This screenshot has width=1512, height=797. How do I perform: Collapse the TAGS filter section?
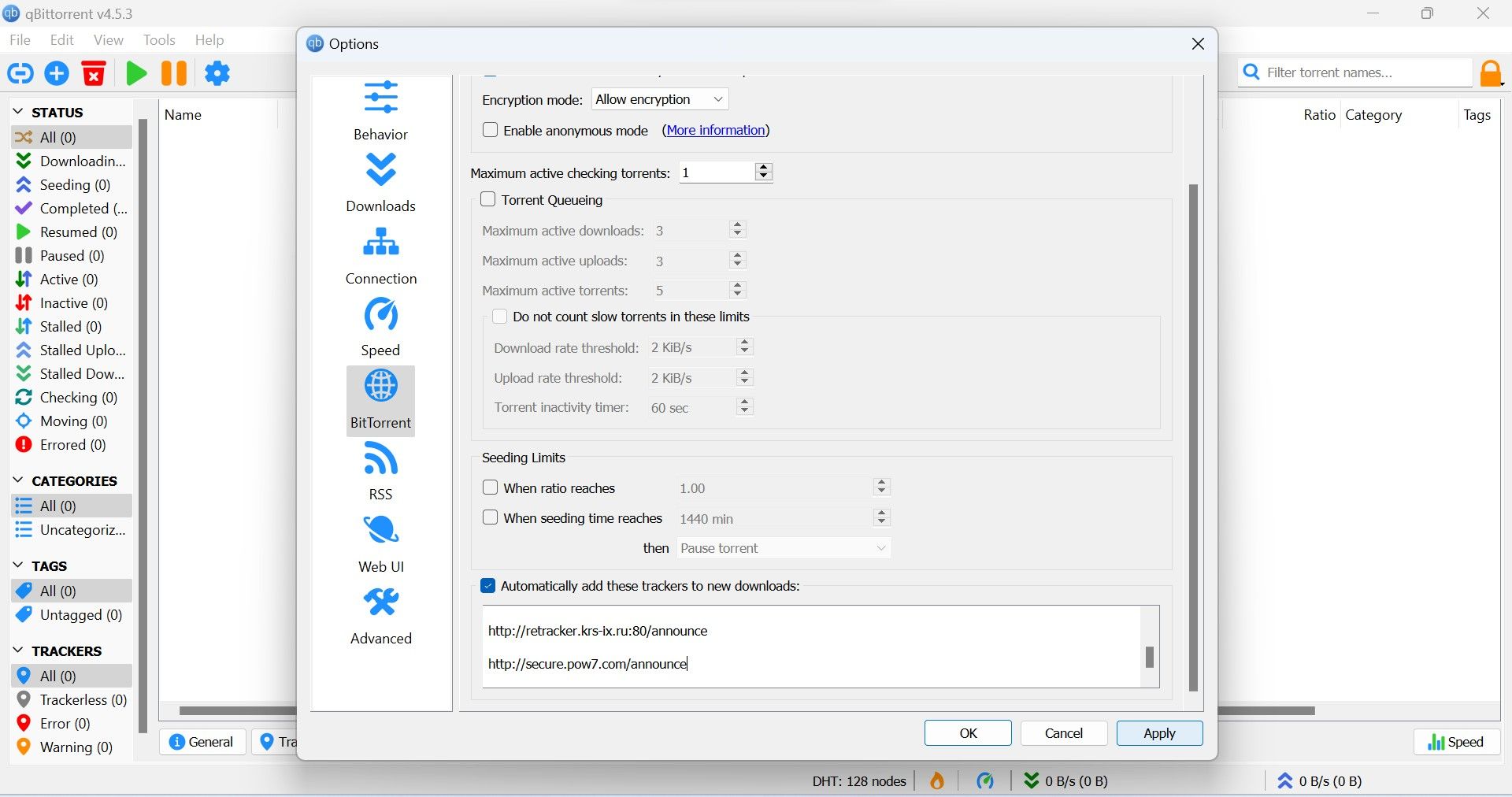click(18, 565)
